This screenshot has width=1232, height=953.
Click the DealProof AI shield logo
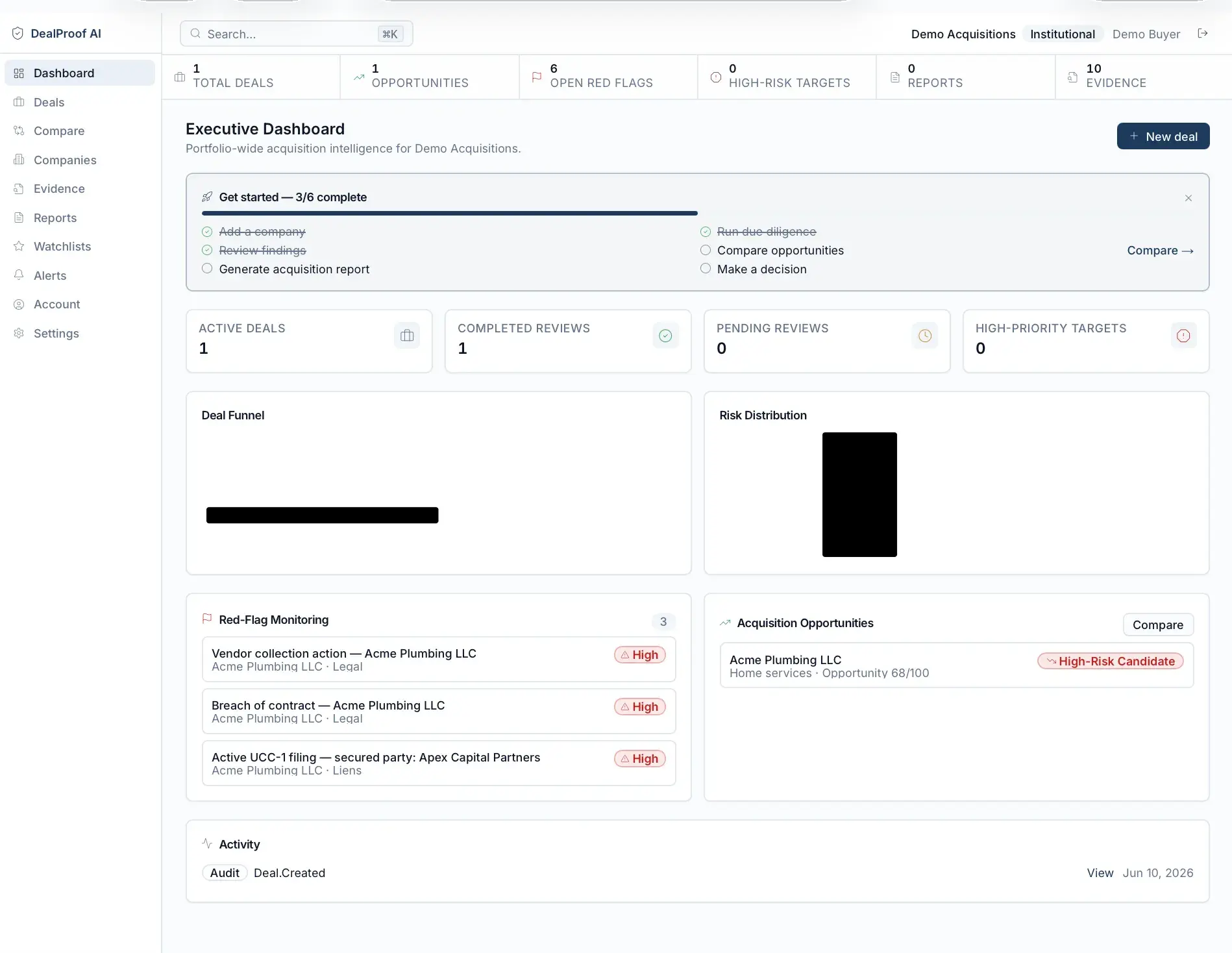[x=18, y=34]
